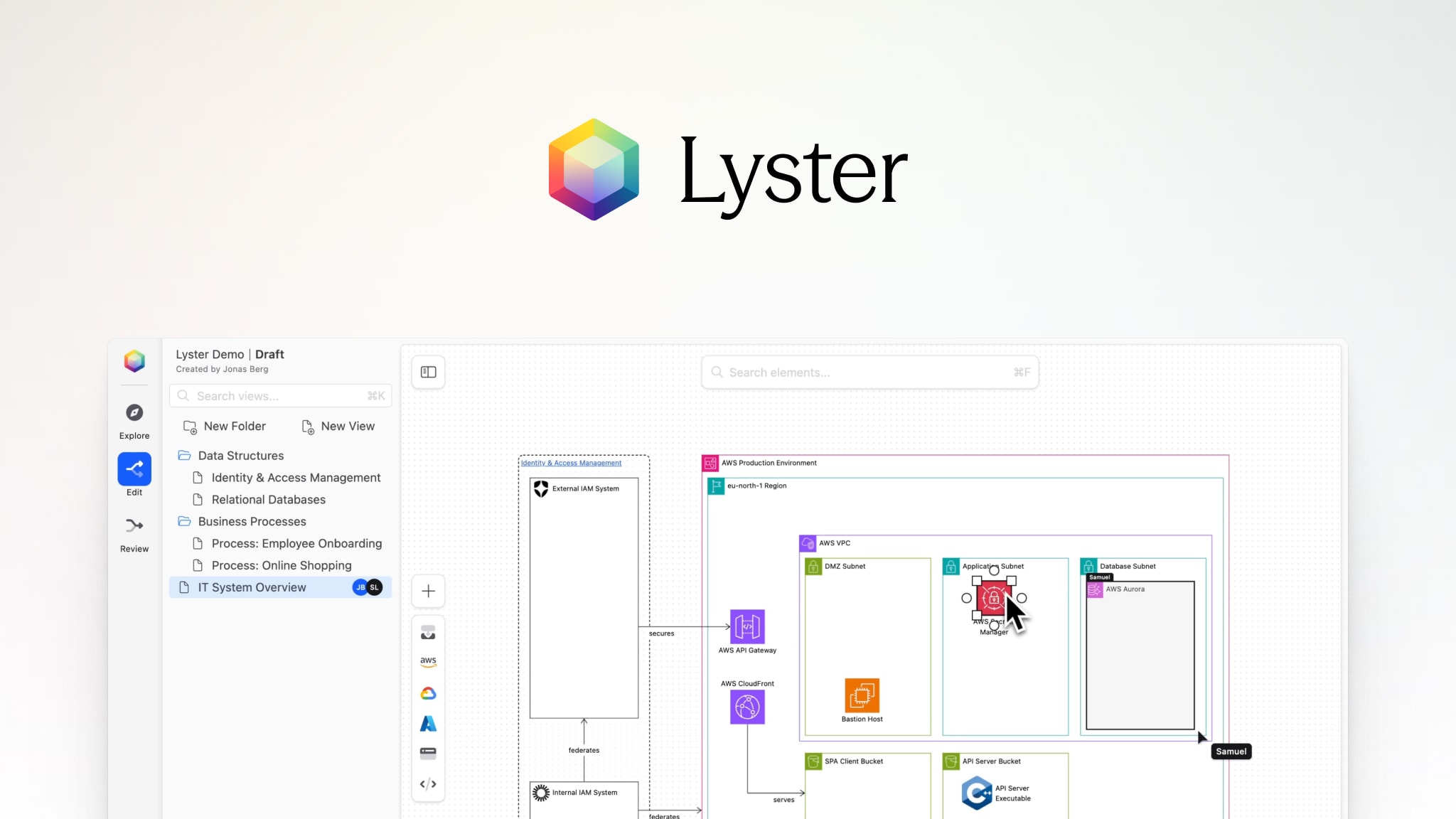Click the 'secures' connection label
Image resolution: width=1456 pixels, height=819 pixels.
click(661, 633)
